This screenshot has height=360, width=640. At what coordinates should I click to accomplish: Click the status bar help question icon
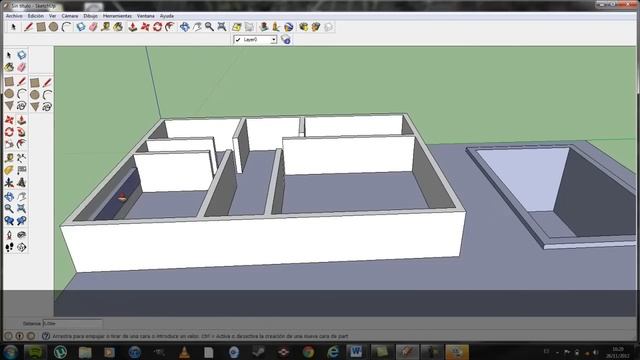point(46,336)
